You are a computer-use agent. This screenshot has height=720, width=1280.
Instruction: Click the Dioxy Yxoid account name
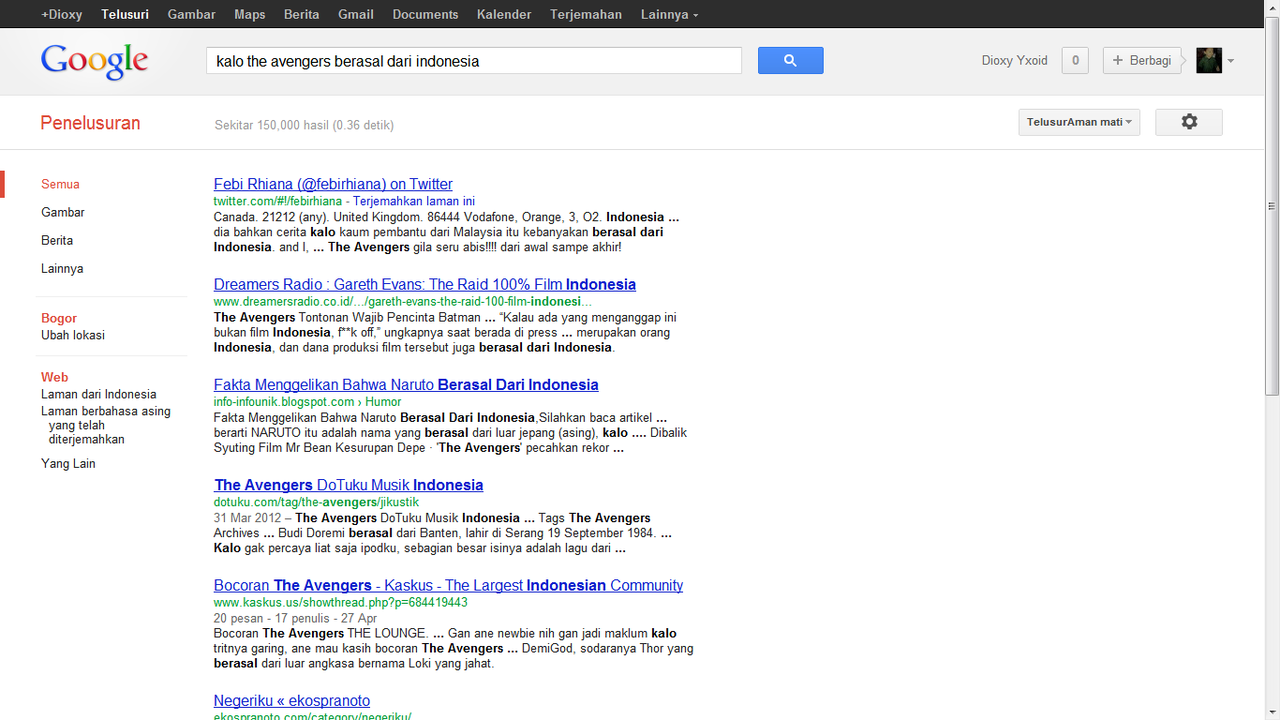click(1015, 61)
